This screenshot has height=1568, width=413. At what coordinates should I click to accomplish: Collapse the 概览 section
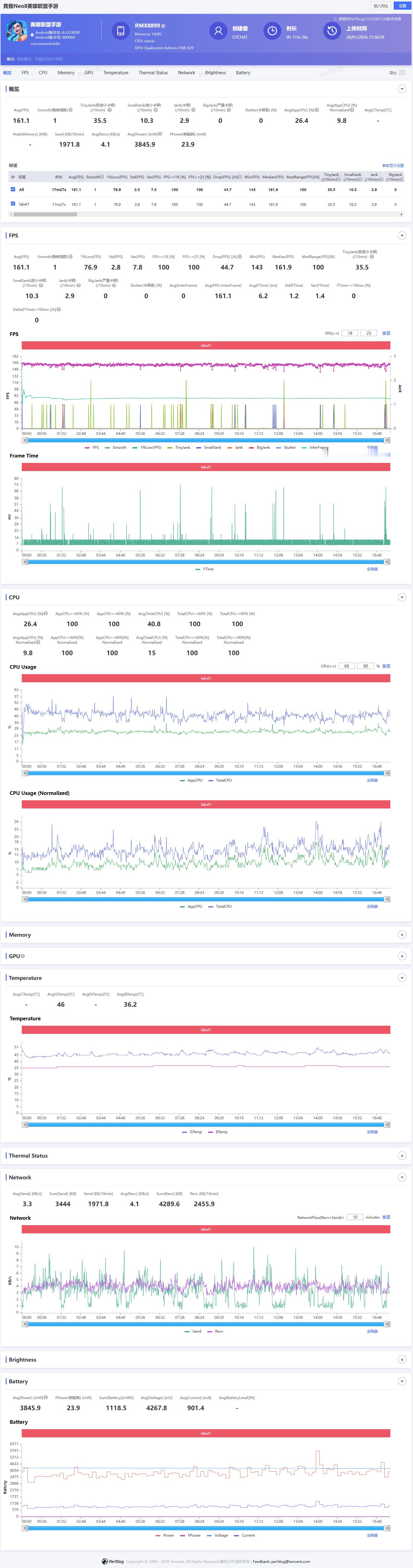[x=402, y=89]
